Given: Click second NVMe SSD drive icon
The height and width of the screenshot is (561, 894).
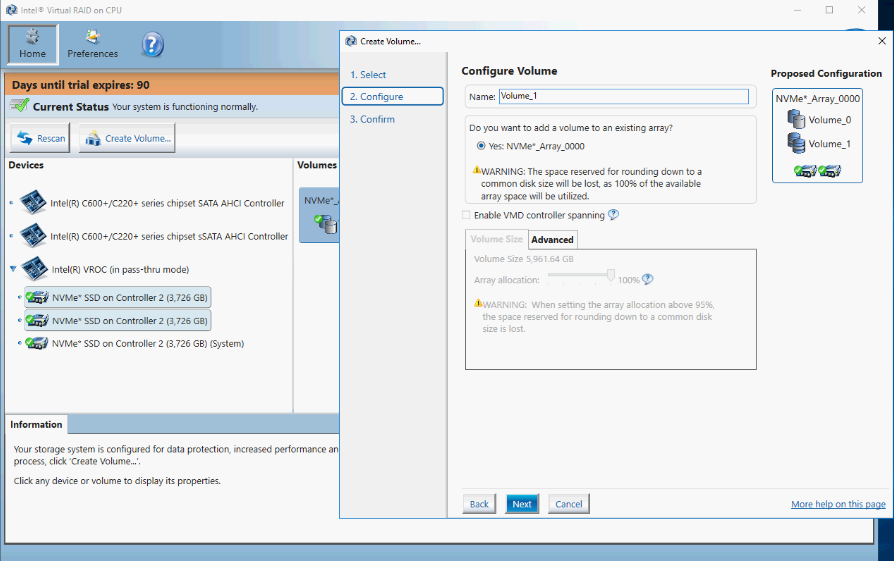Looking at the screenshot, I should pyautogui.click(x=37, y=320).
